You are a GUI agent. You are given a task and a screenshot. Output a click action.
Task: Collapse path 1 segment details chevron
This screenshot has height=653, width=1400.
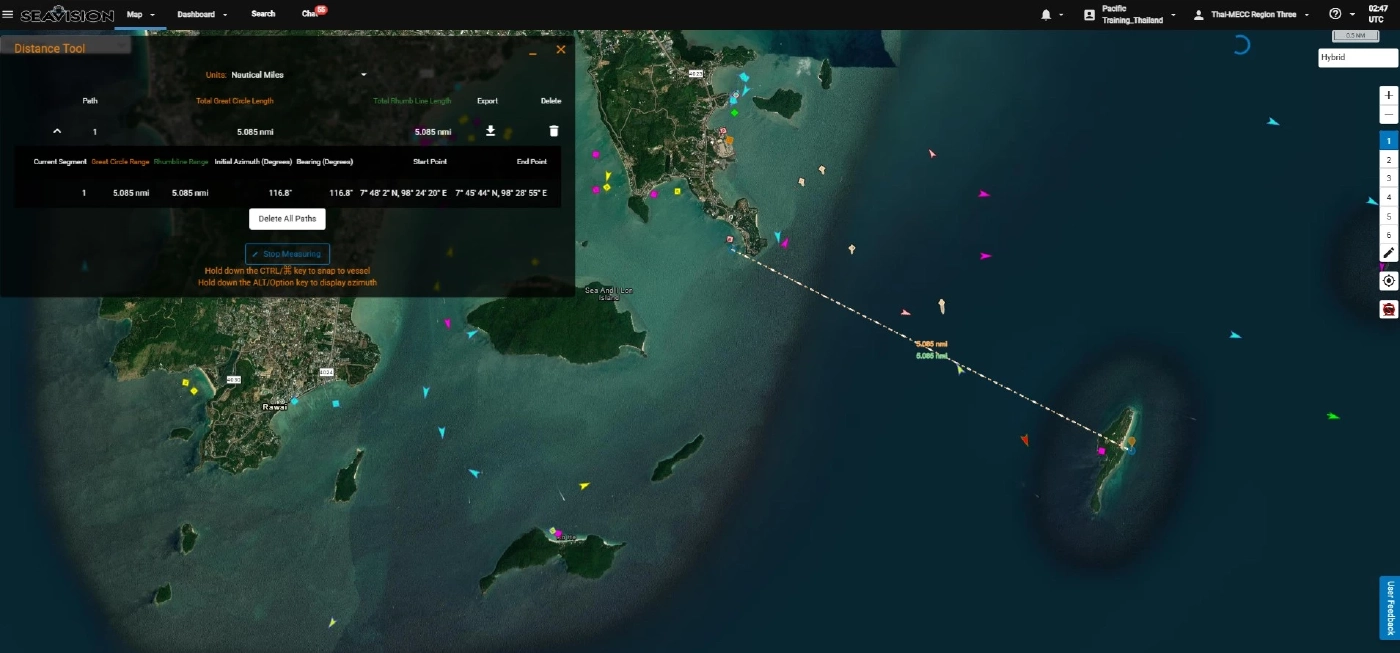point(57,131)
